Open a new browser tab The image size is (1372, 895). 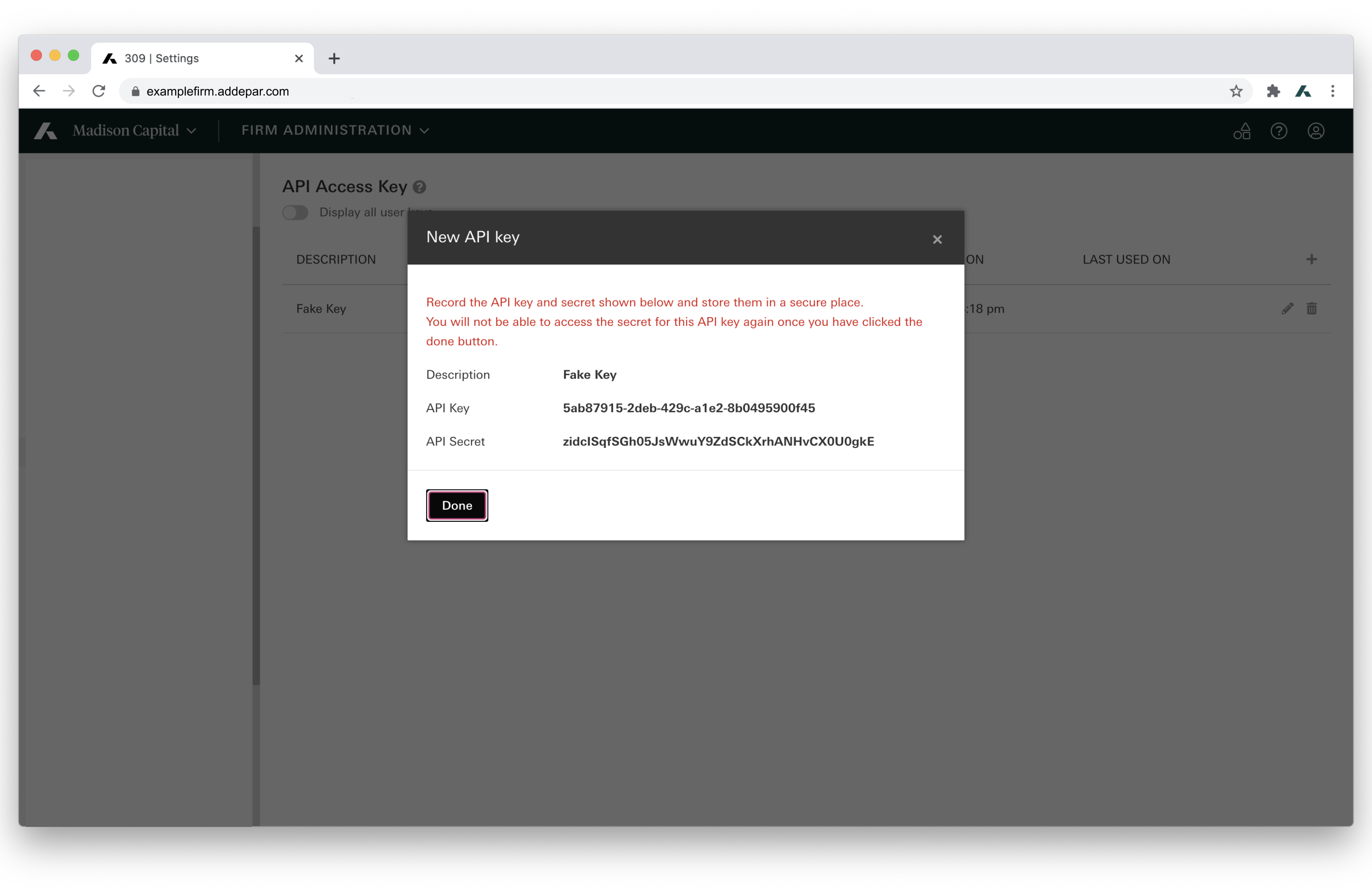coord(334,58)
